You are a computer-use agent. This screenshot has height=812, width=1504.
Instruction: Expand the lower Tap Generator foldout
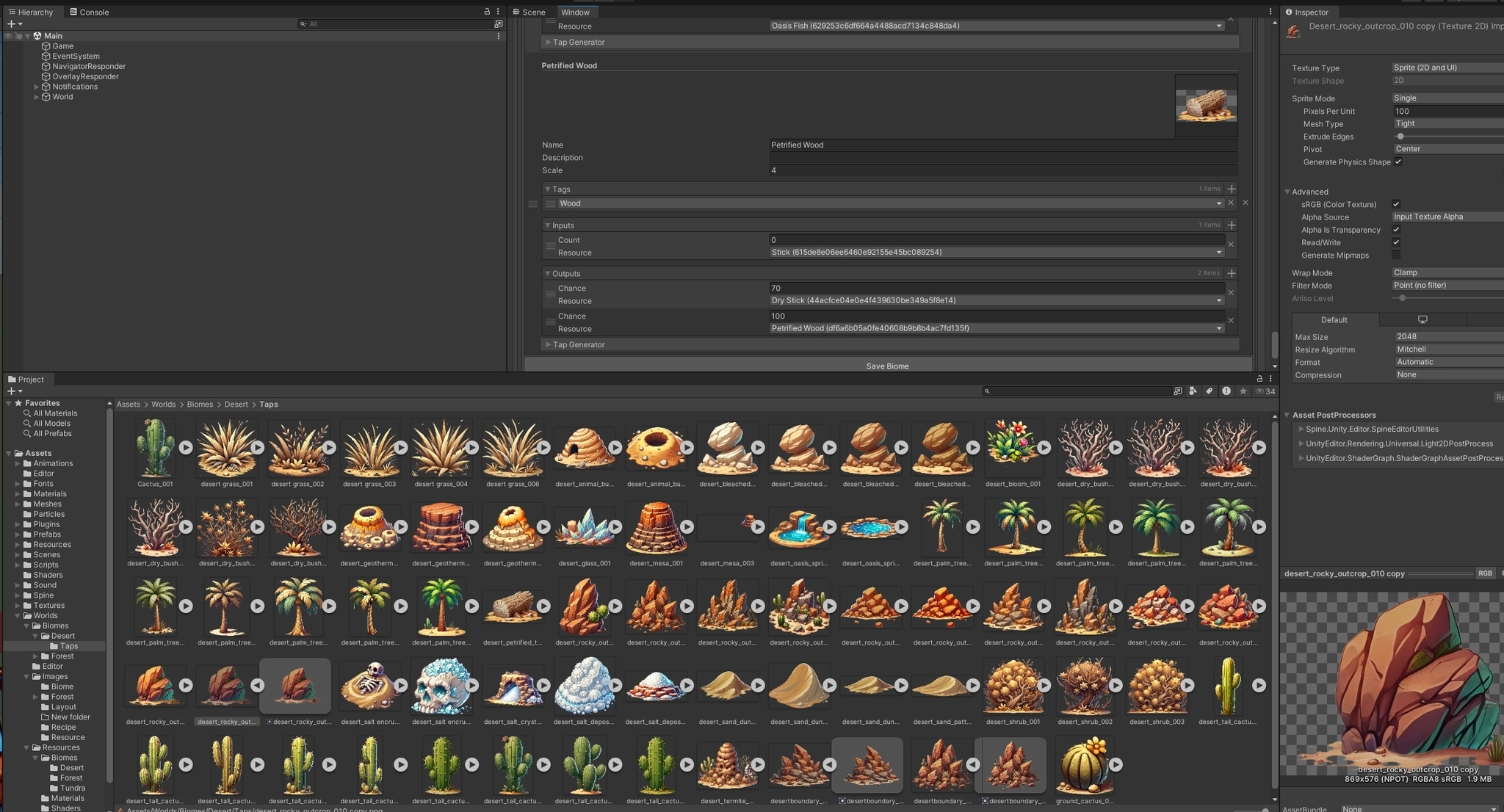point(548,344)
